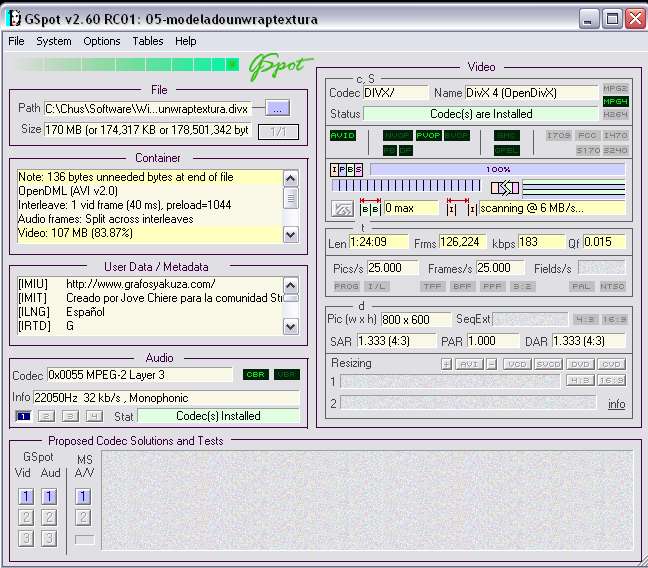Click the MPG4 indicator
Screen dimensions: 648x568
(x=615, y=101)
